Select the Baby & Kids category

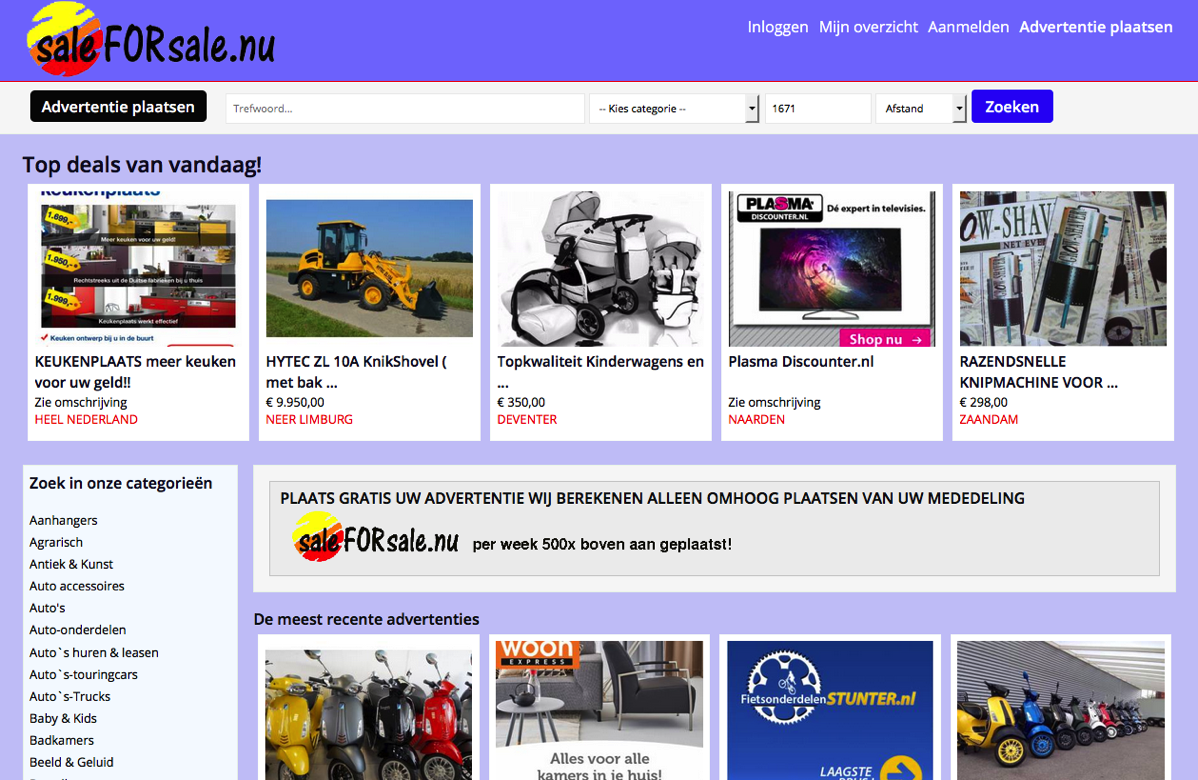pos(63,718)
